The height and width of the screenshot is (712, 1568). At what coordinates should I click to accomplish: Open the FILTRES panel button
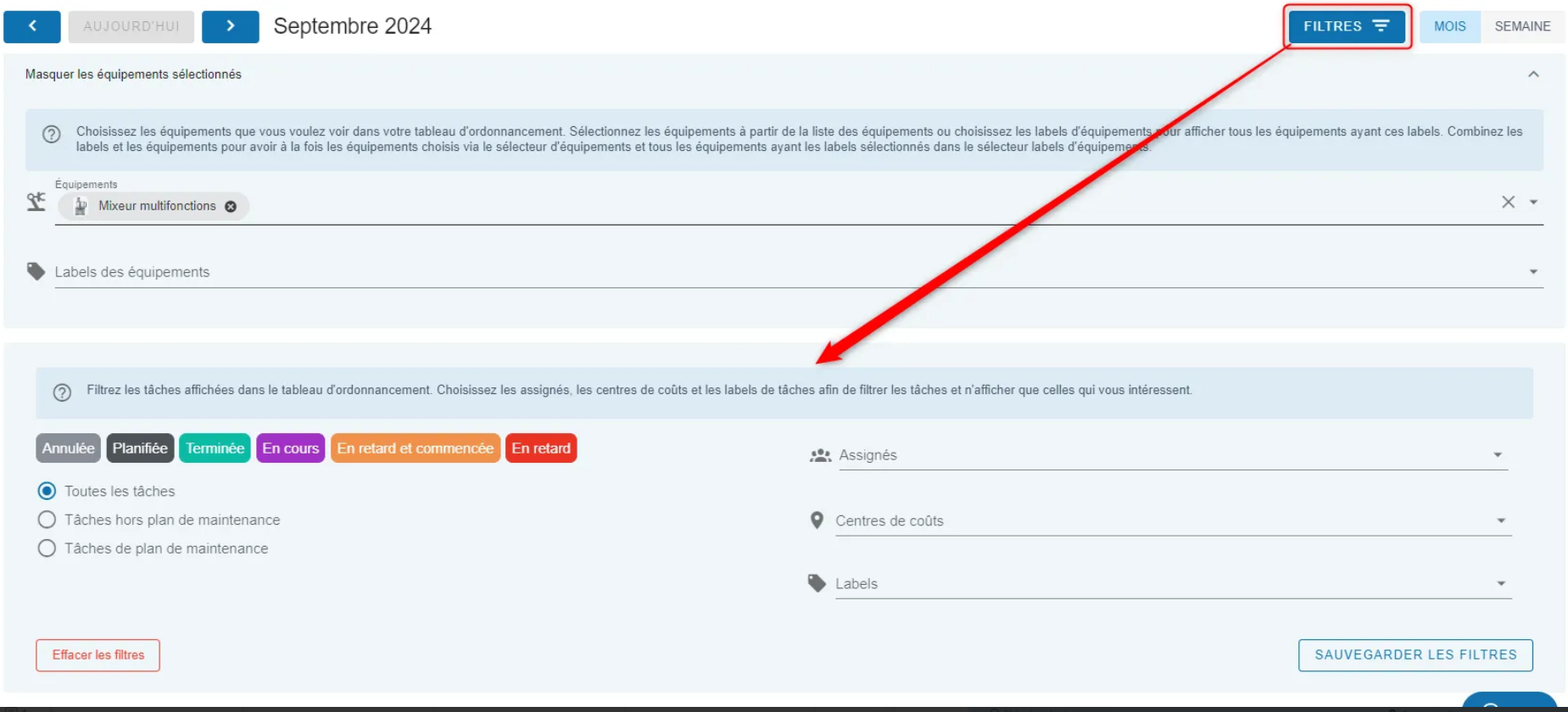pyautogui.click(x=1347, y=26)
